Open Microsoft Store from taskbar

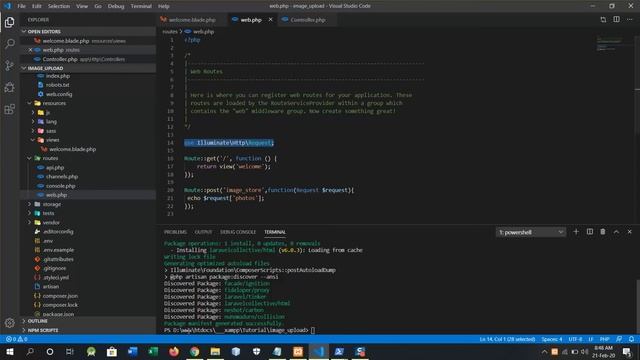[111, 351]
